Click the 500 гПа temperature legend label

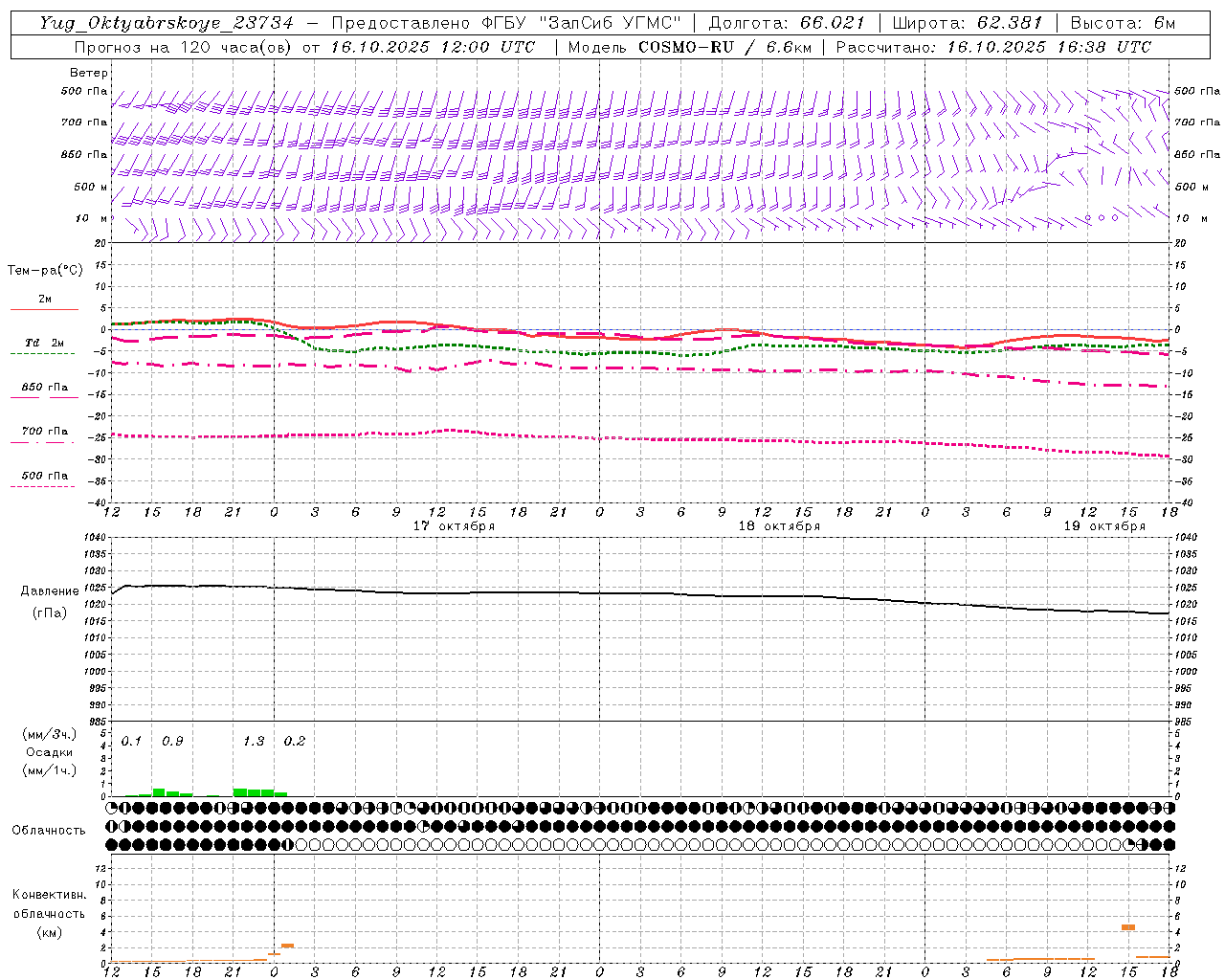(x=44, y=476)
